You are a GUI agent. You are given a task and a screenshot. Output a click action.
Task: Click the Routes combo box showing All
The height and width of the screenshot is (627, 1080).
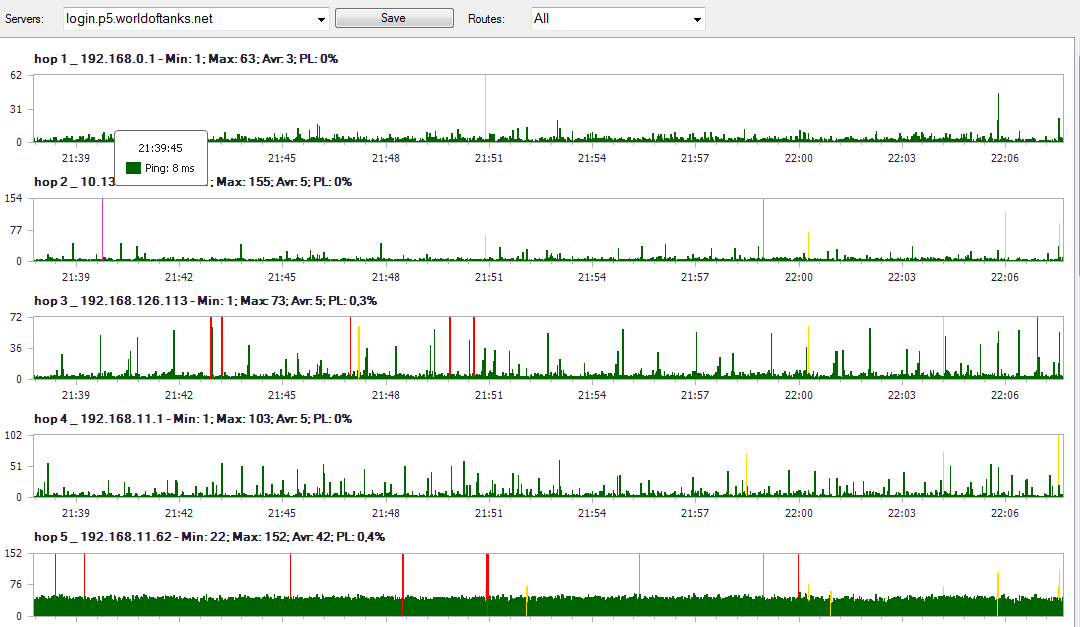coord(608,19)
